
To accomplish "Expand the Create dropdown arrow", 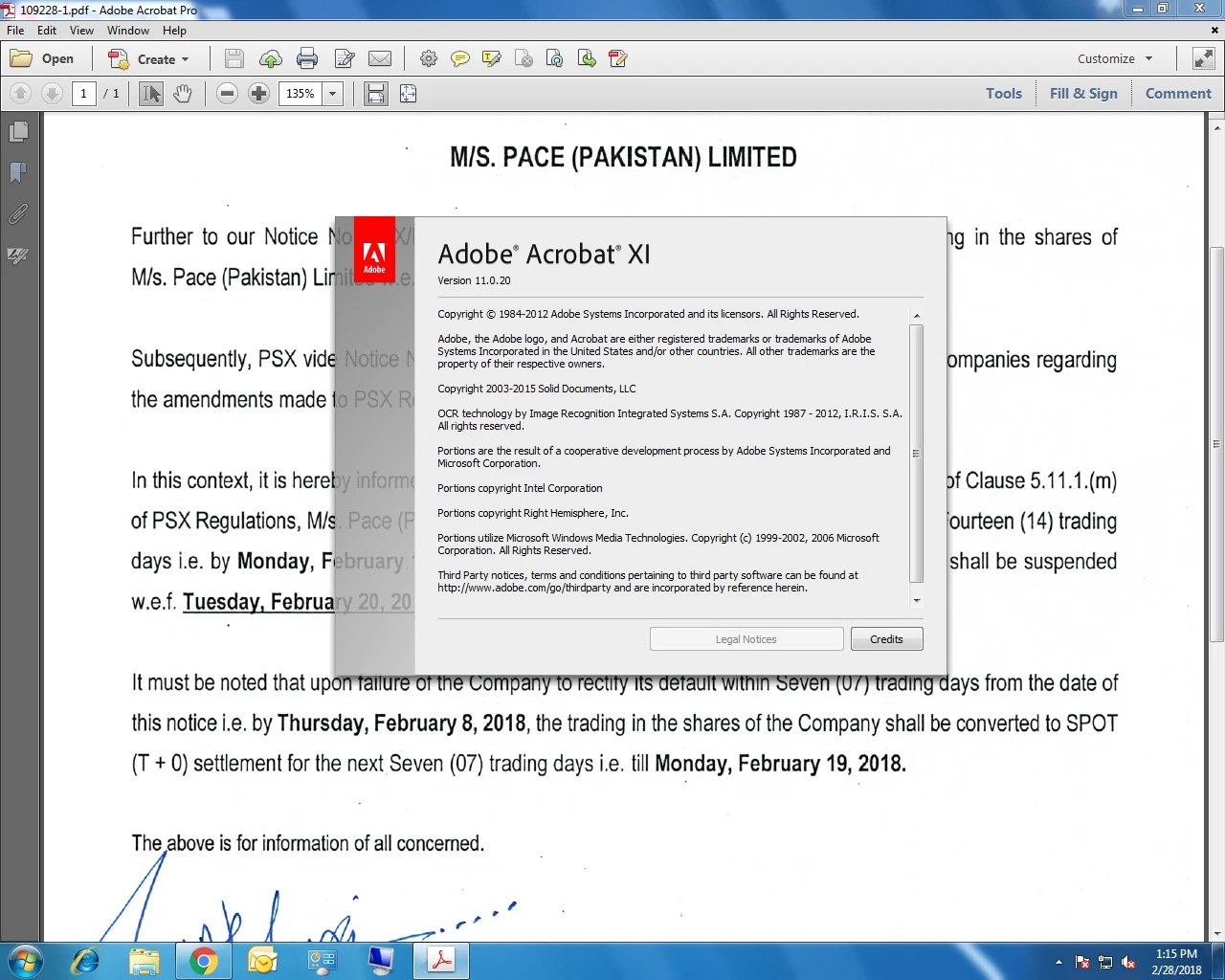I will (185, 59).
